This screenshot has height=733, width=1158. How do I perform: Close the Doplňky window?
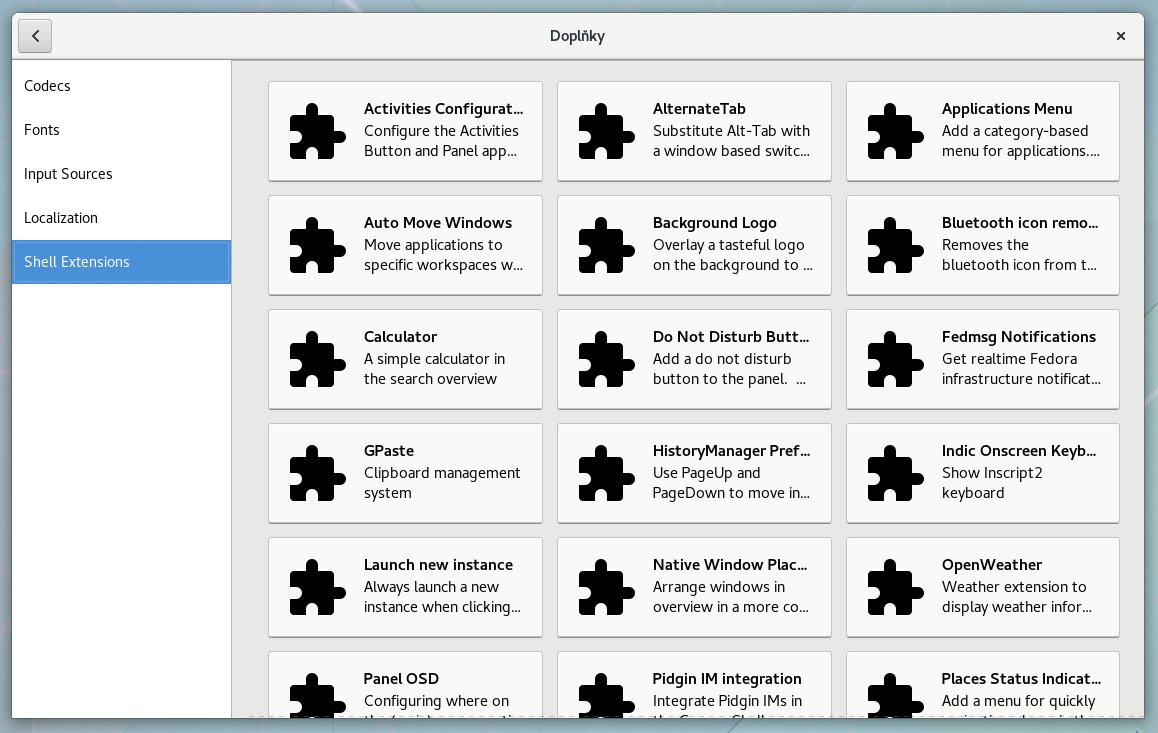click(1121, 36)
